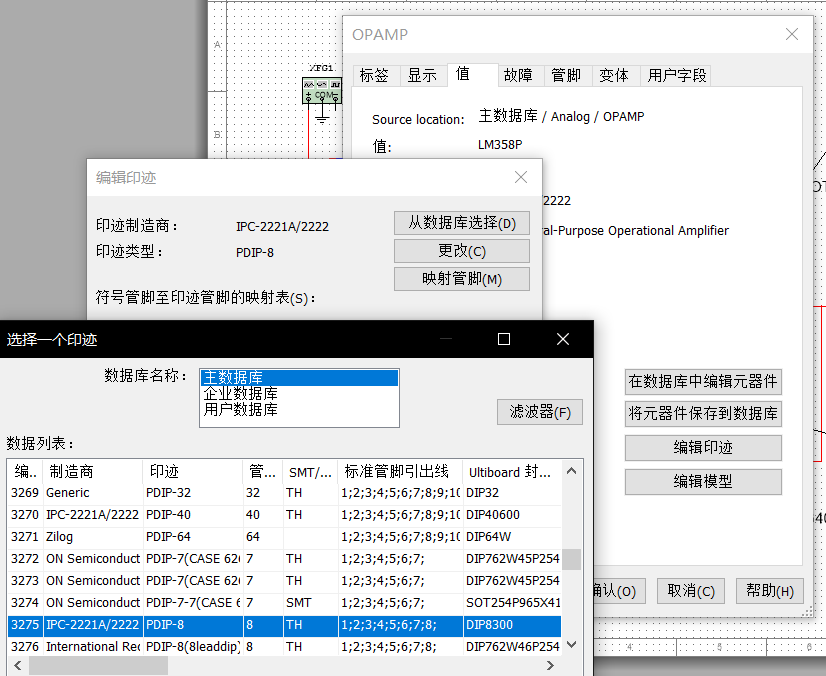Sort by the 制造商 column header

(x=93, y=472)
